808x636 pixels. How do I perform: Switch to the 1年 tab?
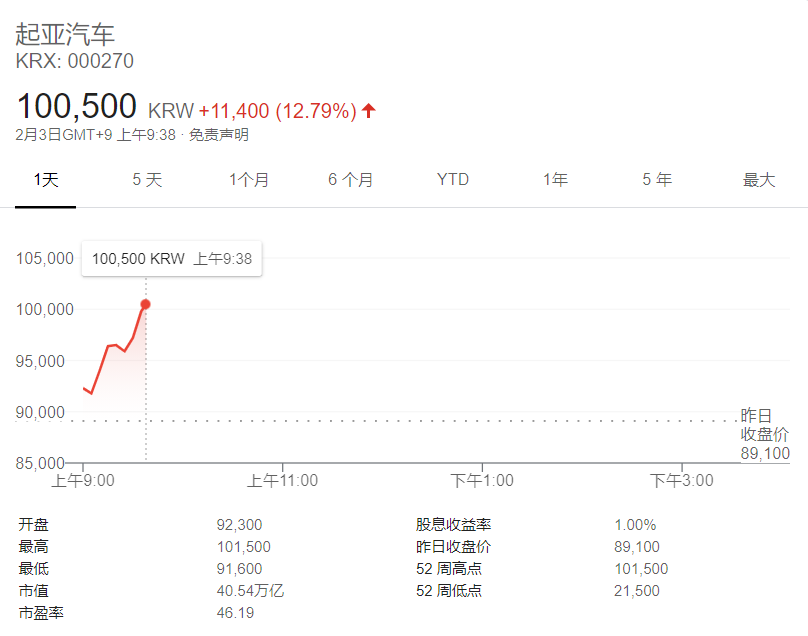pyautogui.click(x=556, y=180)
